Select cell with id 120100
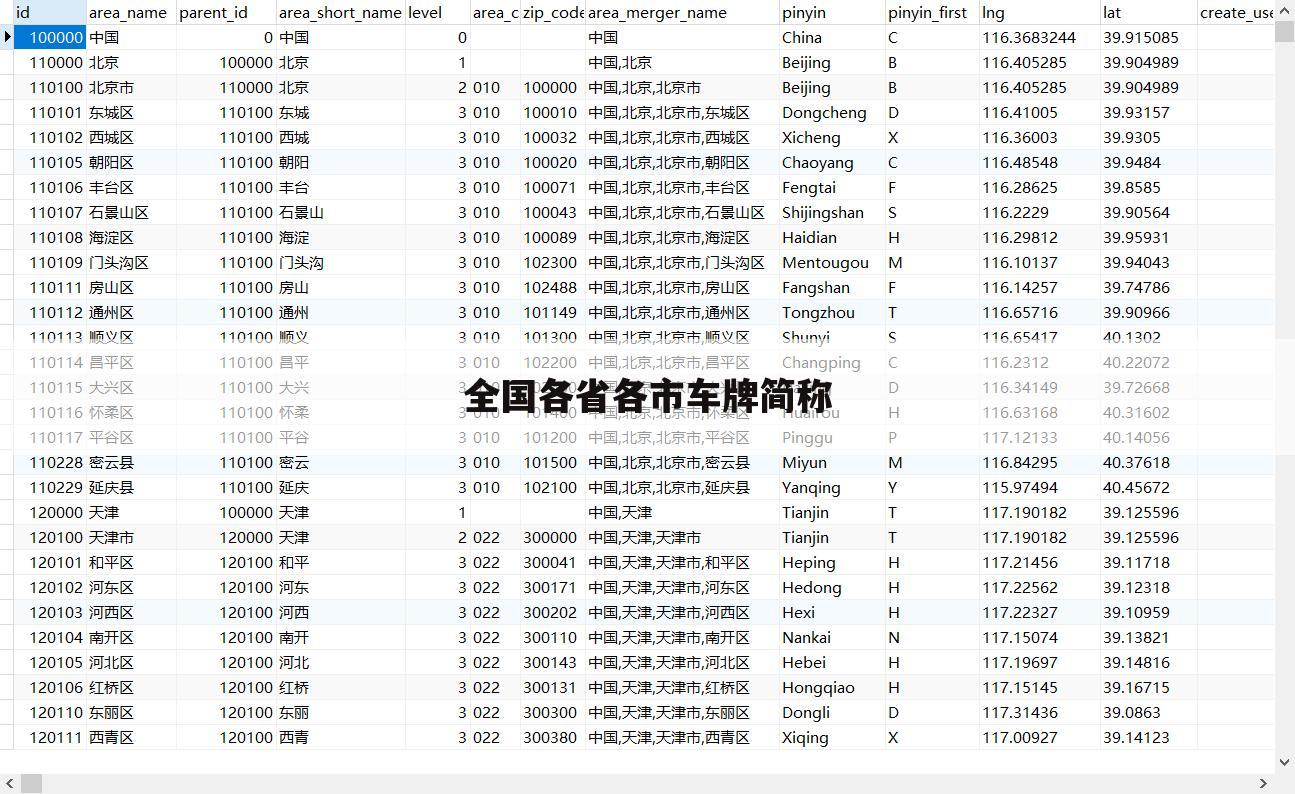 click(x=50, y=537)
